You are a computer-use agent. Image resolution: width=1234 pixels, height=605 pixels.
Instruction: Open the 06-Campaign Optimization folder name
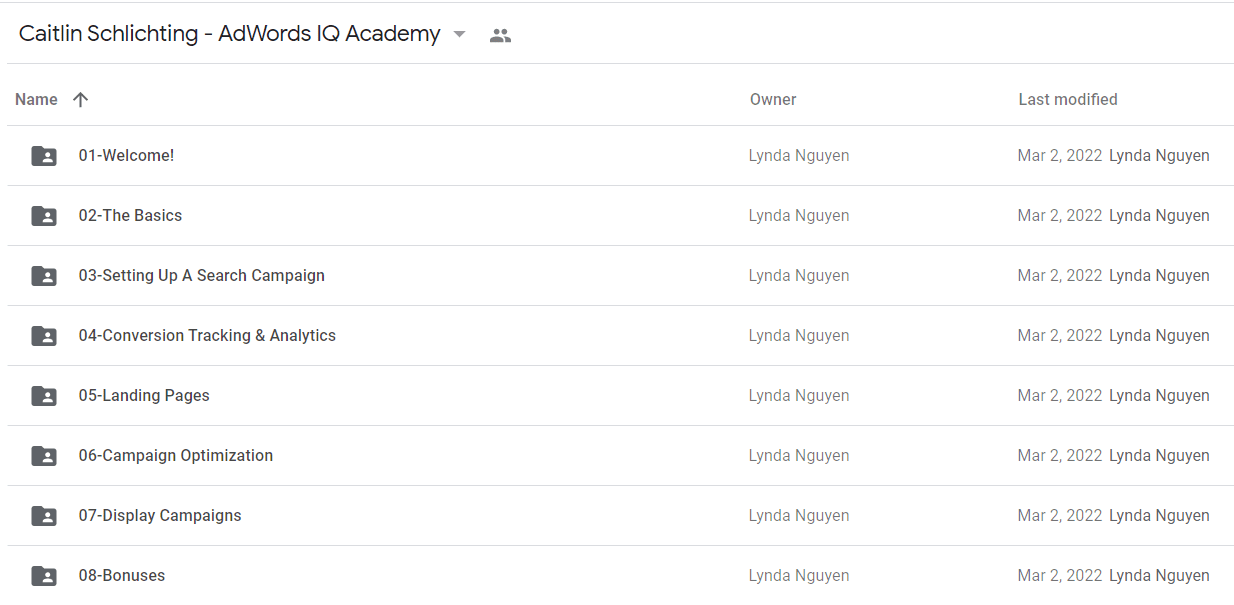(176, 455)
